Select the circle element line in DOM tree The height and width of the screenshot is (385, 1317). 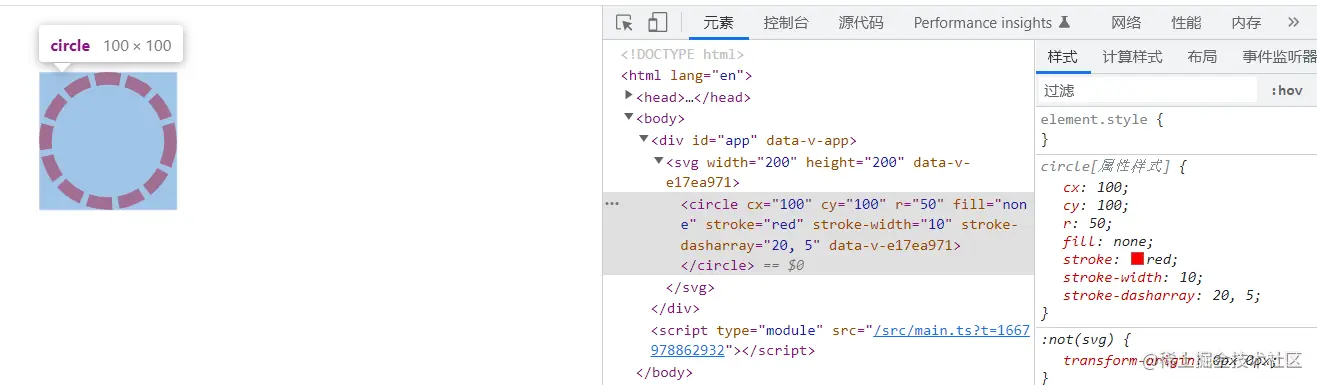point(818,234)
